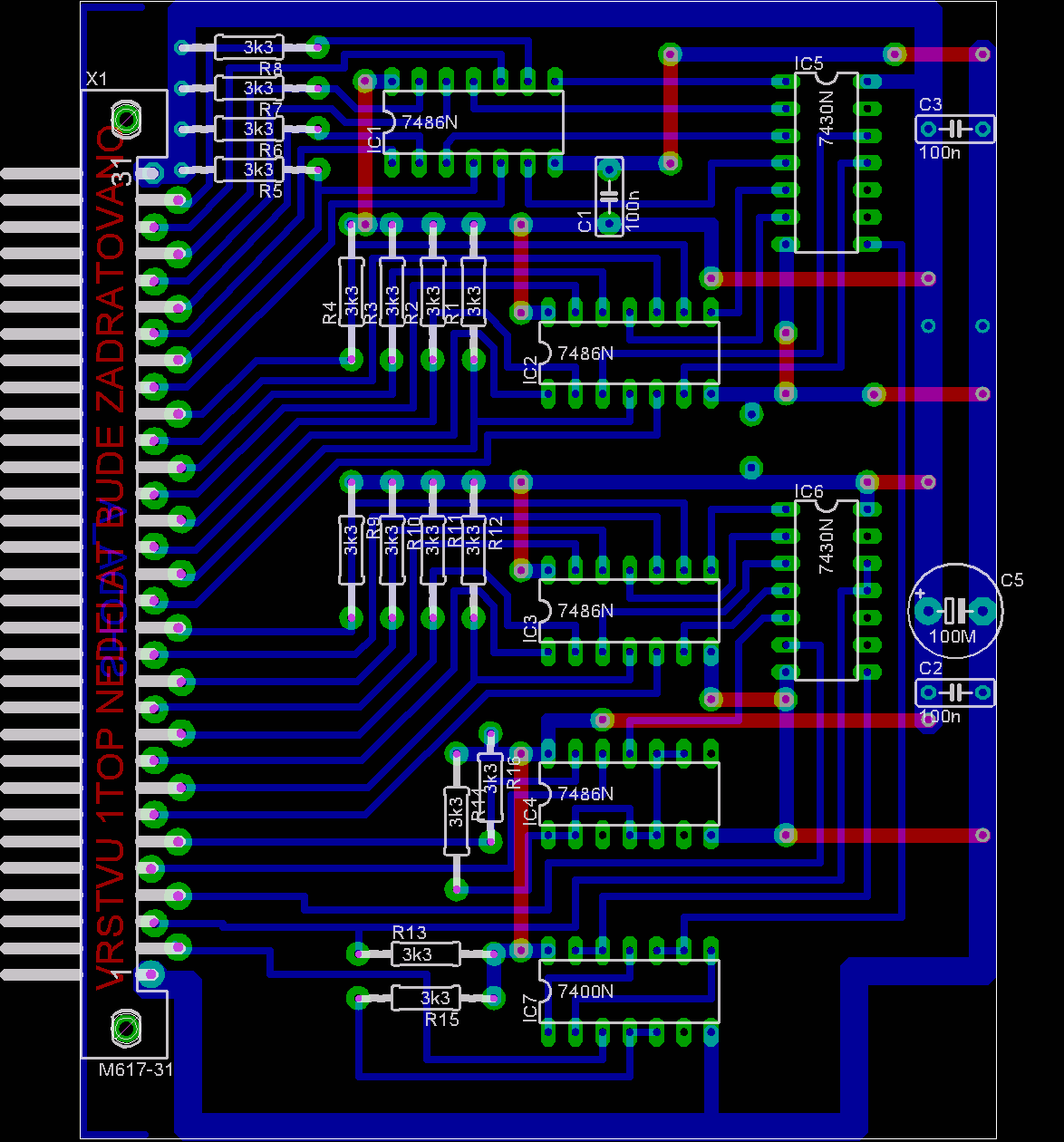
Task: Select the IC3 7486N chip
Action: (629, 611)
